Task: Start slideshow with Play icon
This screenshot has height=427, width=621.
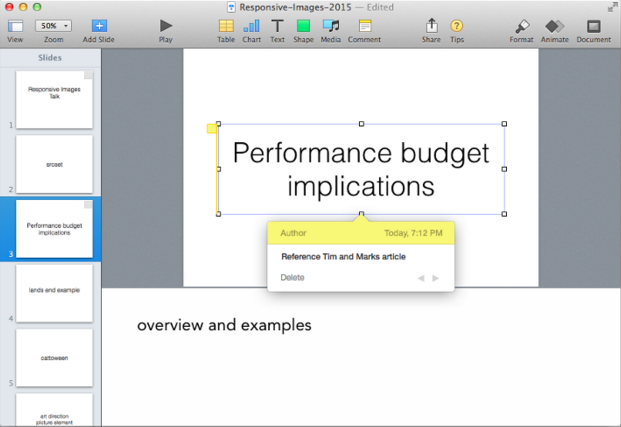Action: tap(166, 26)
